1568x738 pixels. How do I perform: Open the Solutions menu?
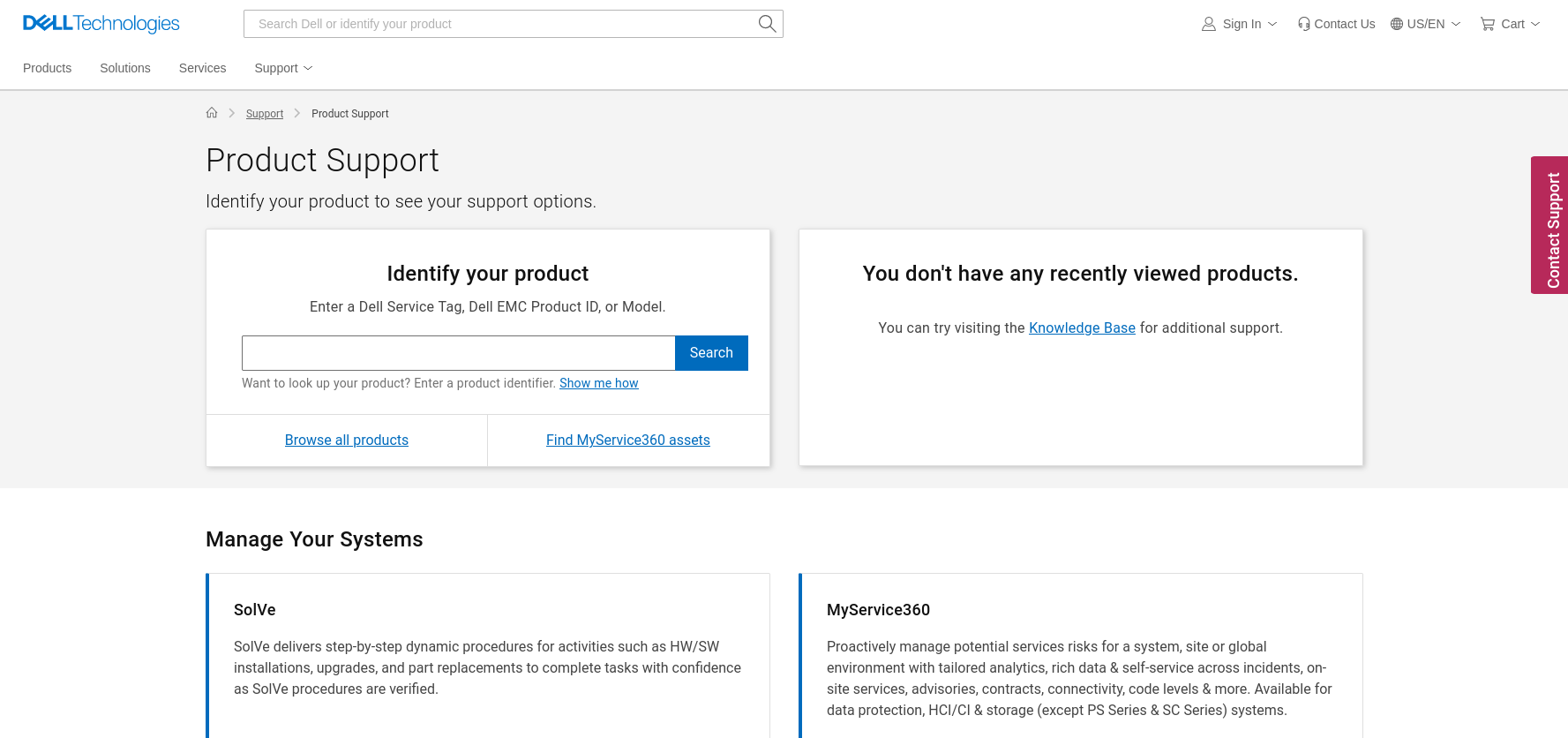click(x=125, y=68)
